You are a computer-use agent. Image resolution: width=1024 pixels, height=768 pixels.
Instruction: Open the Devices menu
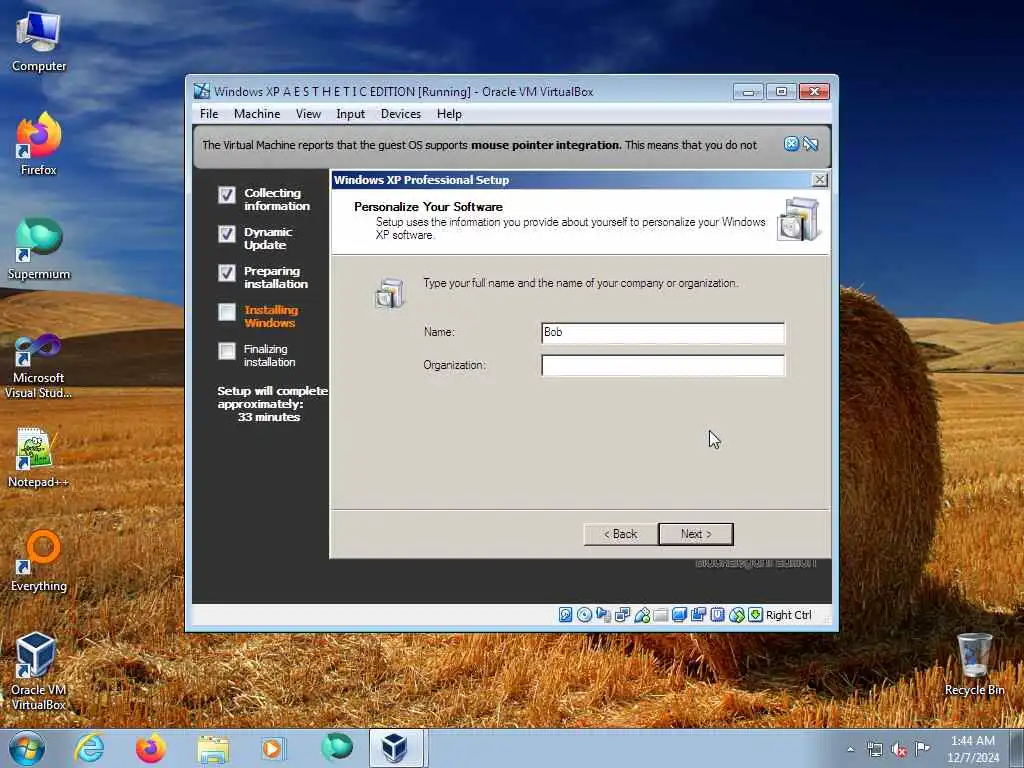click(401, 114)
